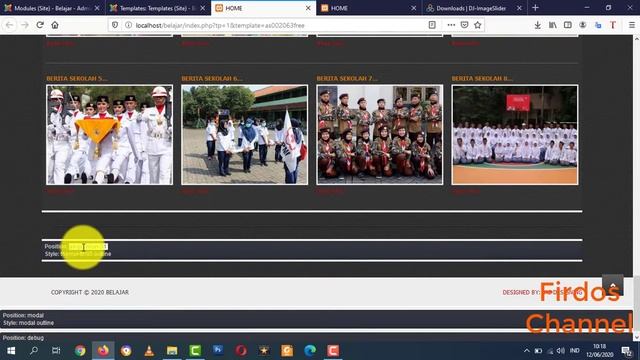Save page to Pocket
640x360 pixels.
(464, 25)
